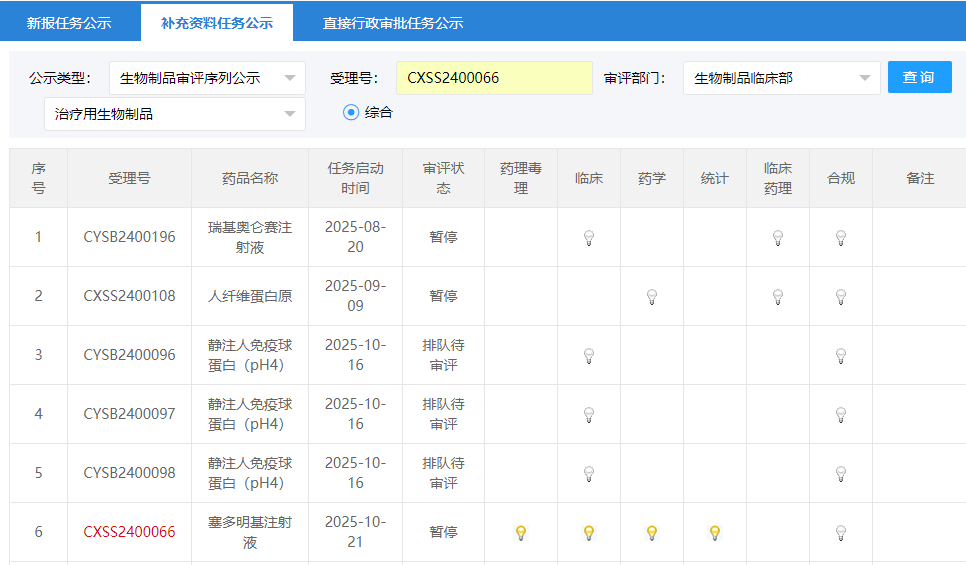Click 排队待审评 status for CYSB2400096
The image size is (966, 565).
pyautogui.click(x=444, y=355)
